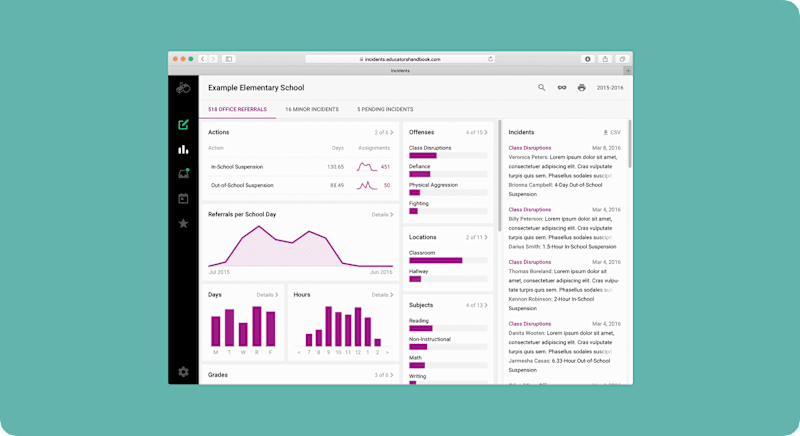The width and height of the screenshot is (800, 436).
Task: Add a new browser tab with plus
Action: [x=628, y=71]
